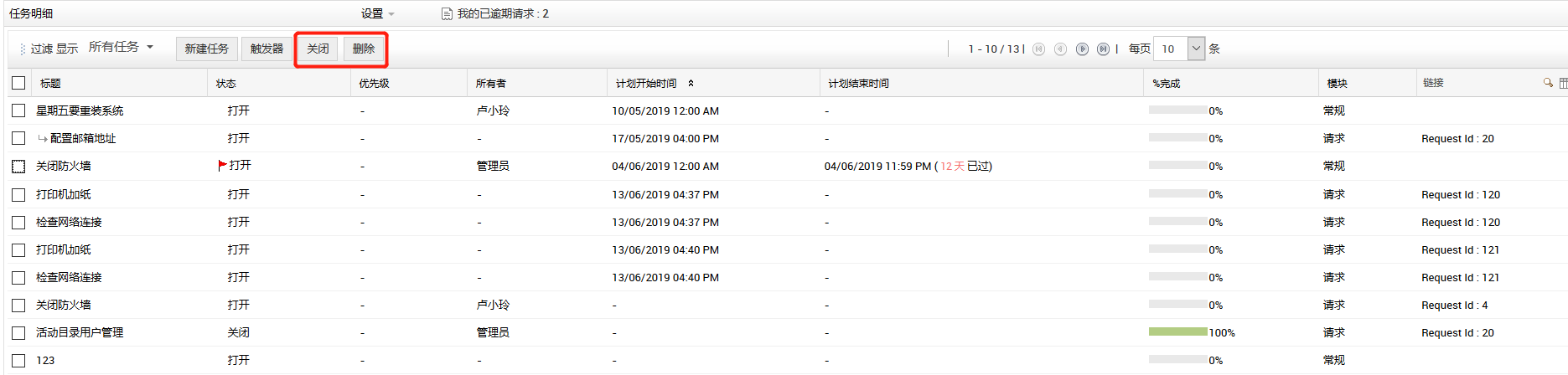Screen dimensions: 1568x375
Task: Open the 配置邮箱地址 task title
Action: pos(83,138)
